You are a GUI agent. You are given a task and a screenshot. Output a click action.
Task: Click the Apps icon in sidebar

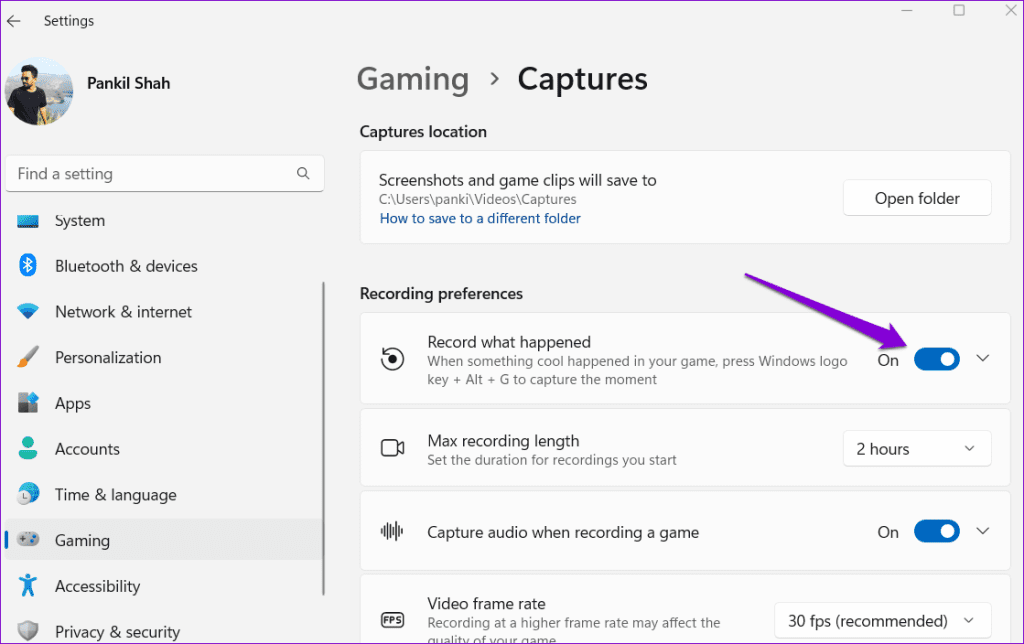[28, 403]
